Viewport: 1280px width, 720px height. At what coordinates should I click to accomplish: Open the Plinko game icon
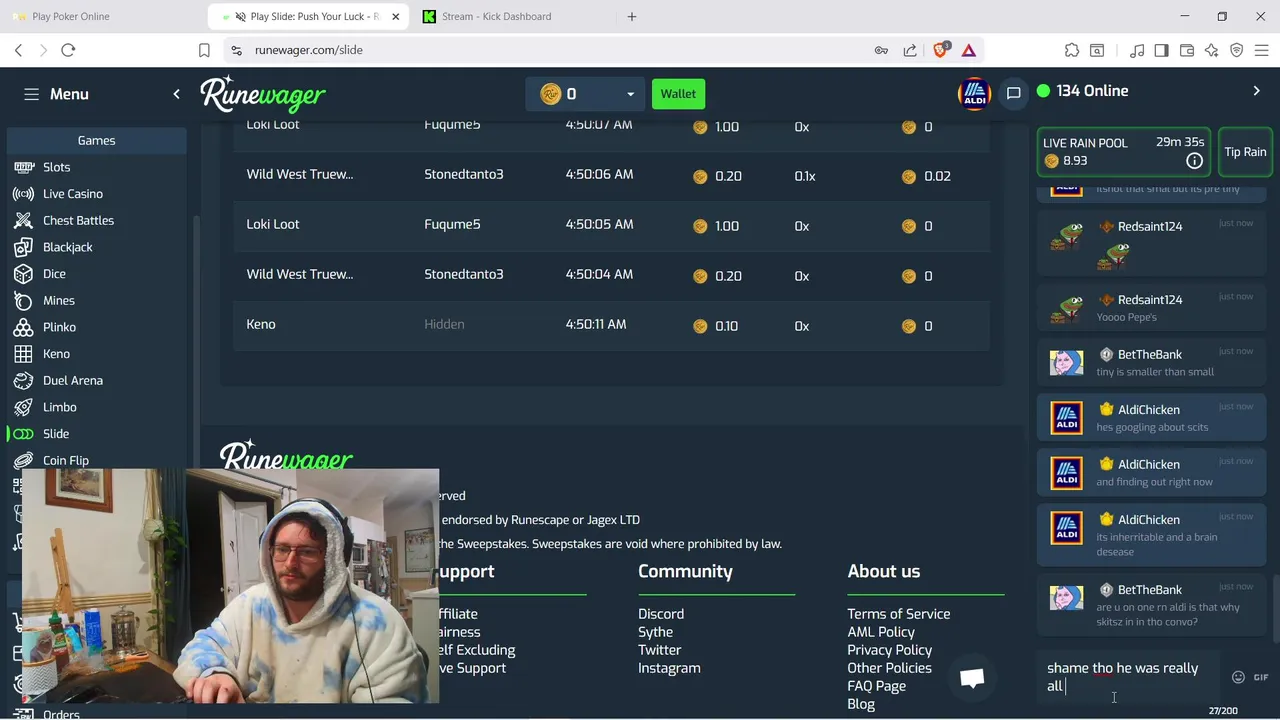tap(24, 327)
